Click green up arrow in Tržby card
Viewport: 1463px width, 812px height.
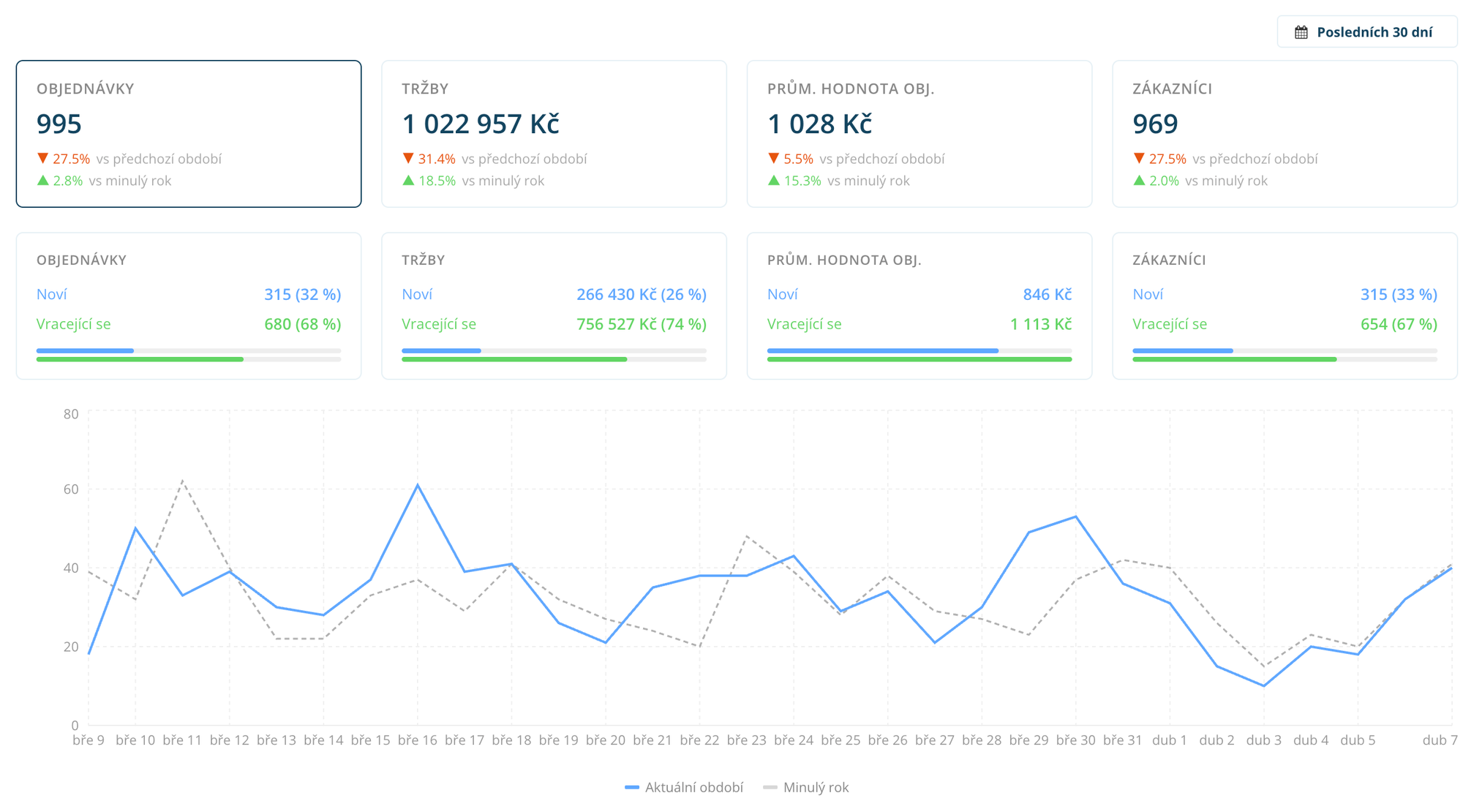click(x=408, y=180)
